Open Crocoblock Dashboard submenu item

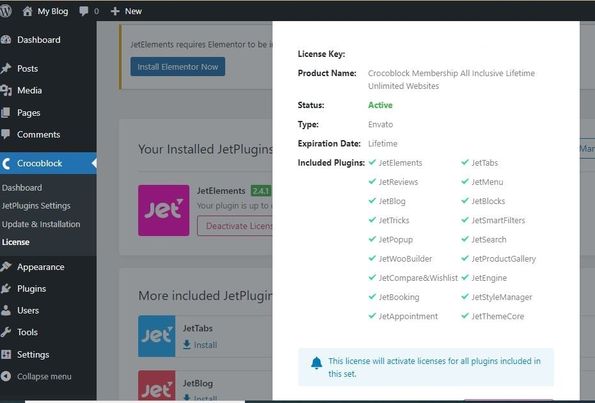22,187
